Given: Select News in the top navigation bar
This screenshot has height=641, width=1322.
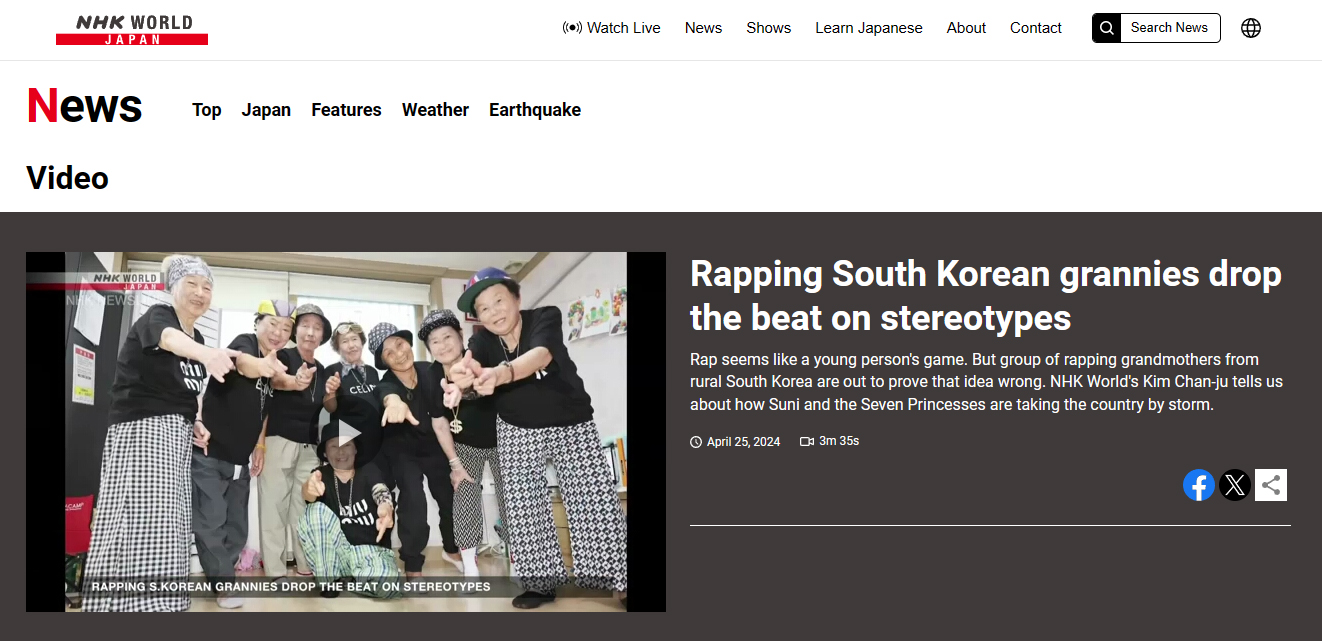Looking at the screenshot, I should pos(703,28).
